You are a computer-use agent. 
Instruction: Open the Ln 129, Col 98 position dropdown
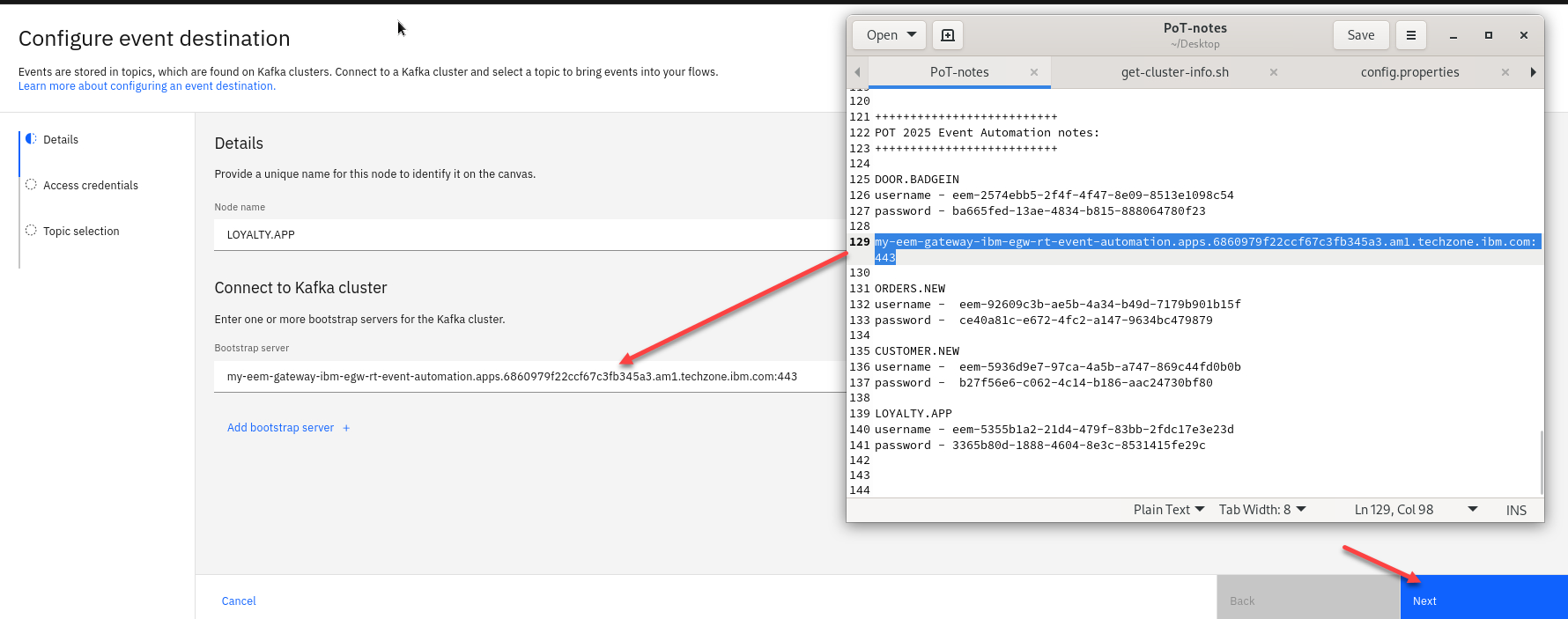pos(1472,510)
